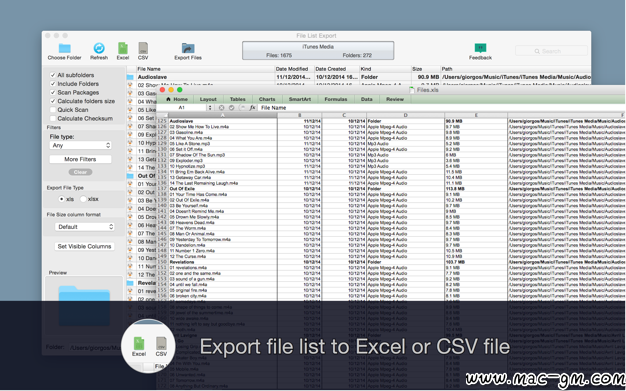Viewport: 626px width, 391px height.
Task: Click the Path column header
Action: coord(515,69)
